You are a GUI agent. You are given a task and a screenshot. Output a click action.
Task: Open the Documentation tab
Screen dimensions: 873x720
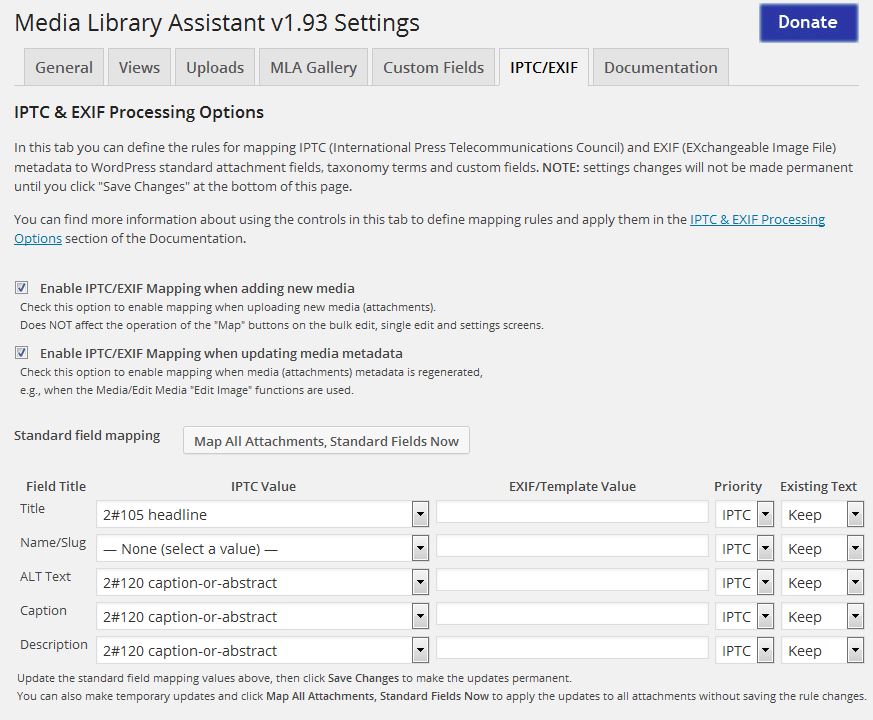tap(660, 67)
